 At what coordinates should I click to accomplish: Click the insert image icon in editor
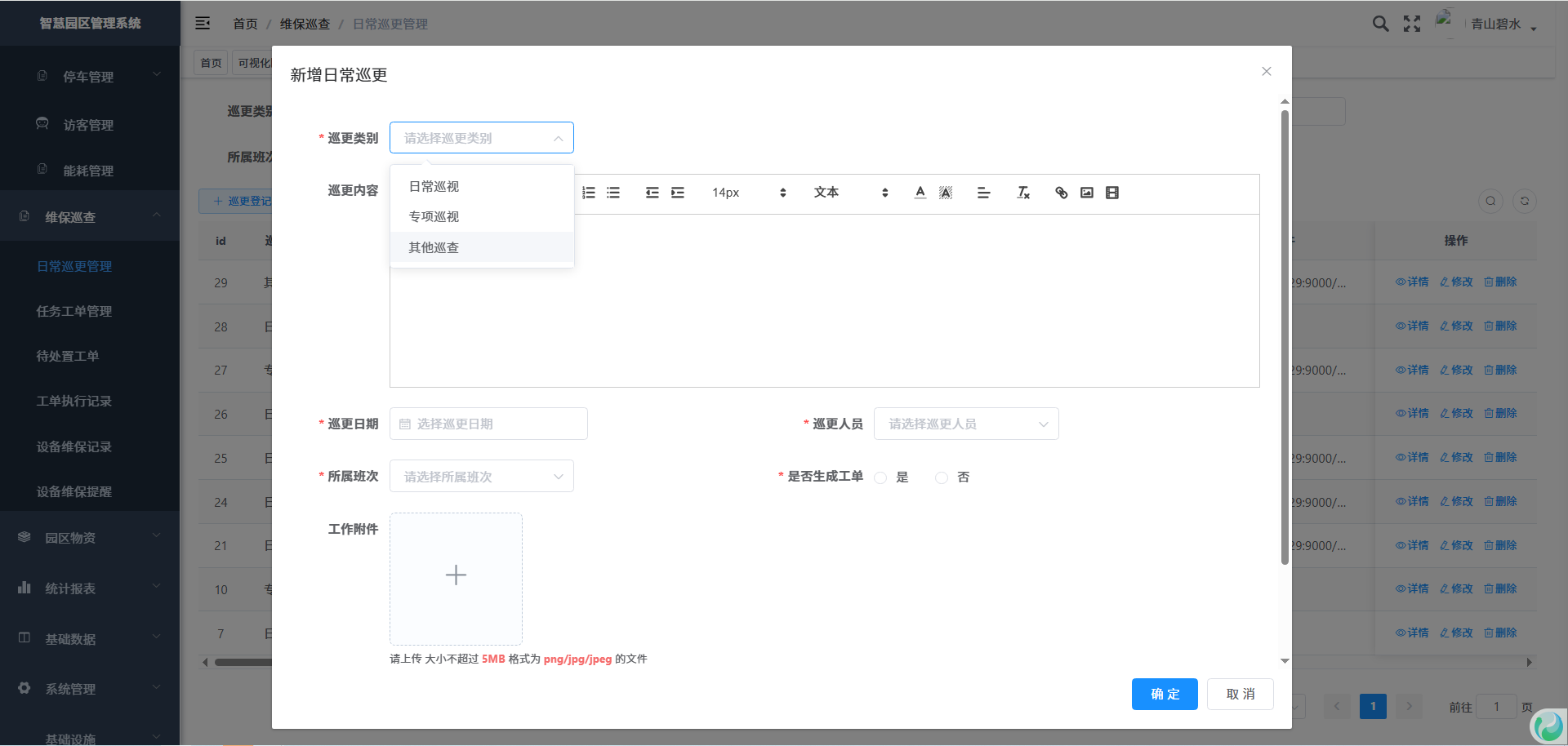pyautogui.click(x=1087, y=193)
